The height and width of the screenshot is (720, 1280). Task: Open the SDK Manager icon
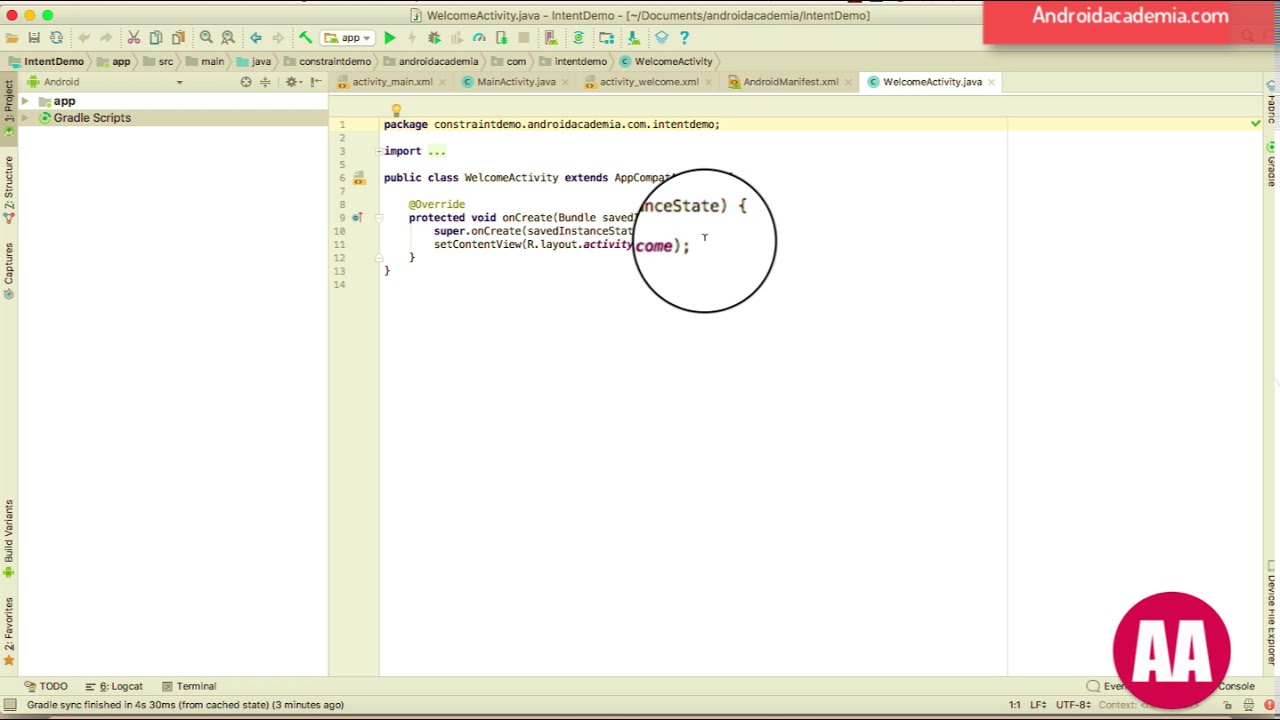point(634,38)
